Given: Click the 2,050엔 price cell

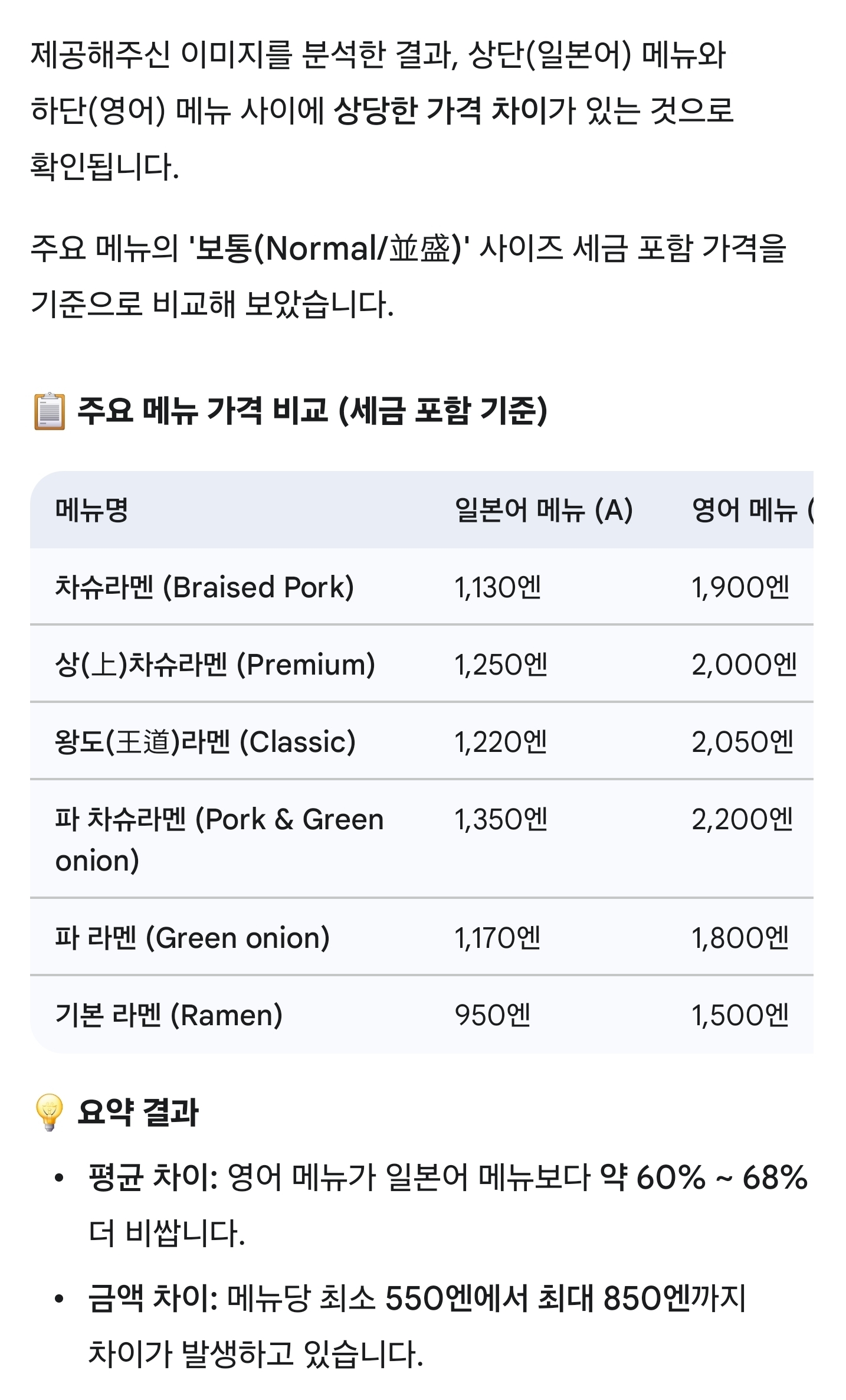Looking at the screenshot, I should pyautogui.click(x=742, y=742).
